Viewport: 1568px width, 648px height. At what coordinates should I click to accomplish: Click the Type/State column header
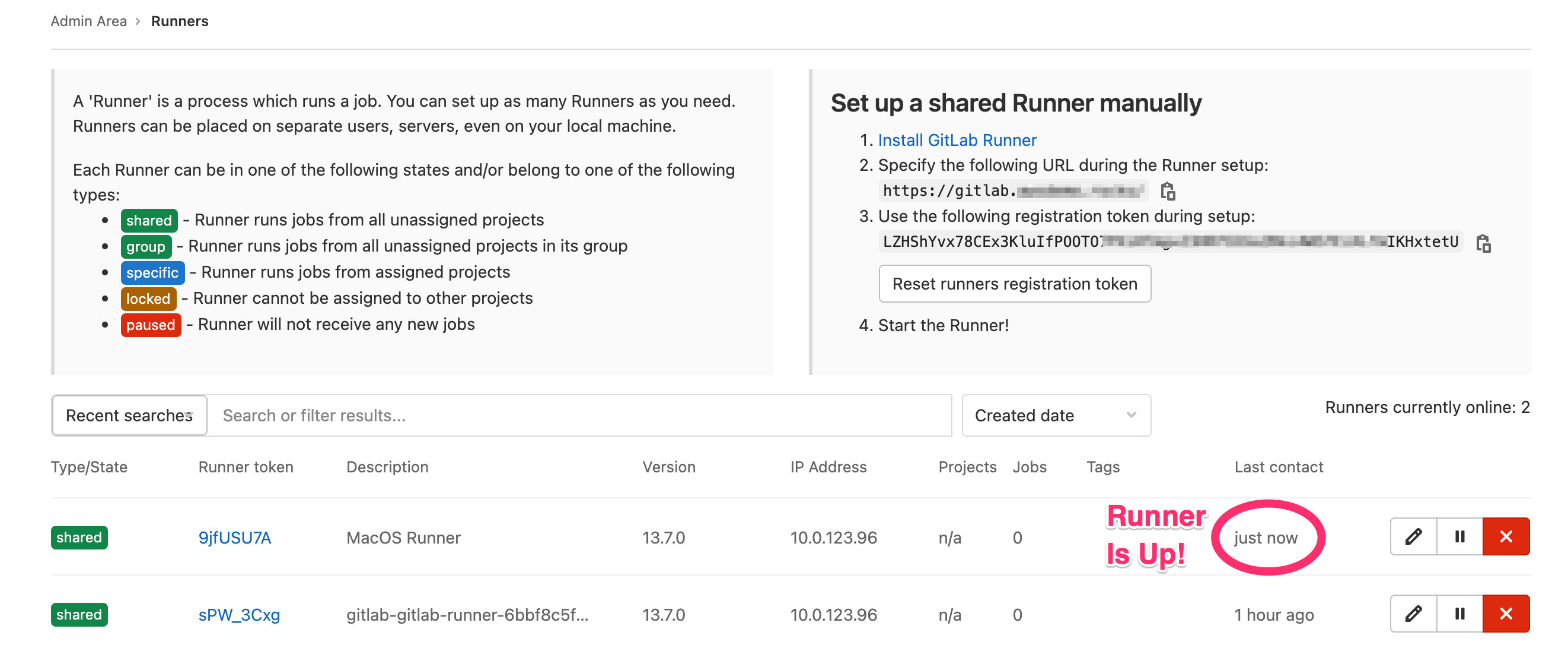(89, 467)
